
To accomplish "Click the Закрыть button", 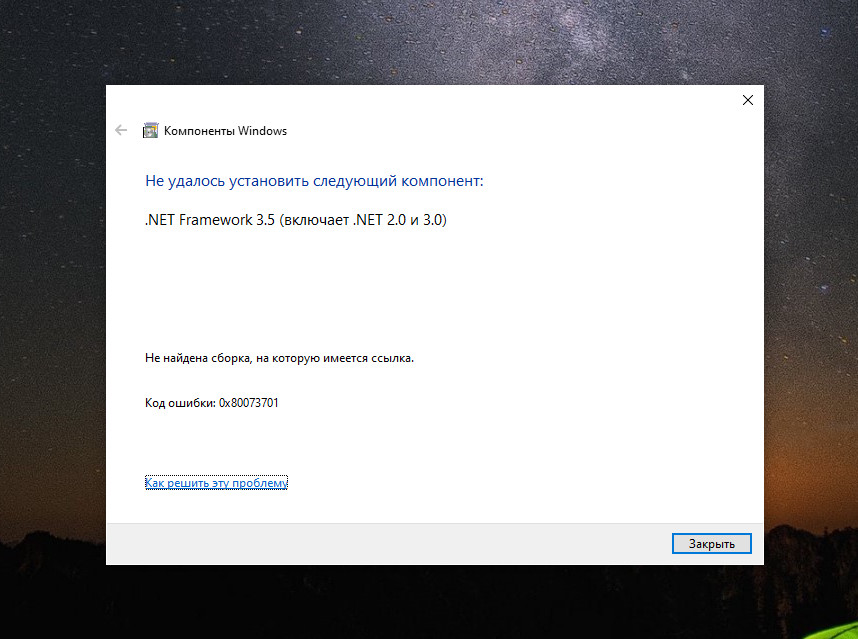I will (711, 543).
